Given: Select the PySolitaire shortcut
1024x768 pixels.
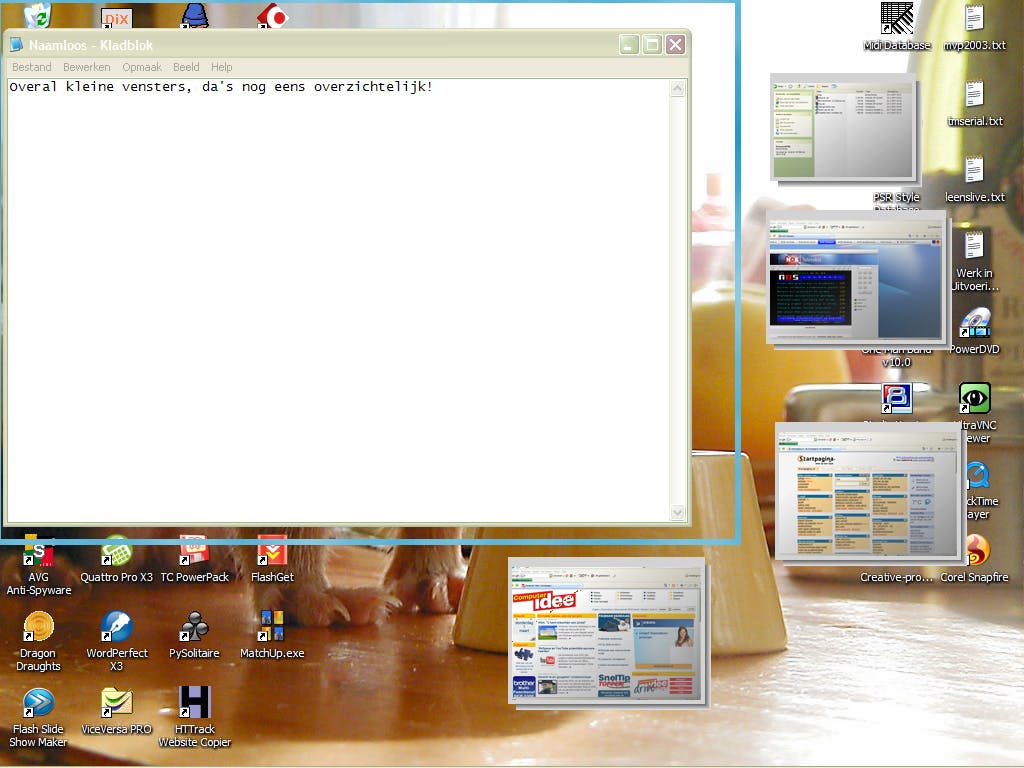Looking at the screenshot, I should click(195, 635).
